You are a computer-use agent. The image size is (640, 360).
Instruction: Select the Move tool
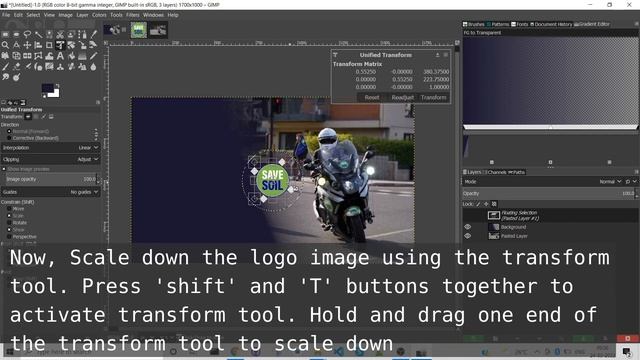(x=27, y=45)
